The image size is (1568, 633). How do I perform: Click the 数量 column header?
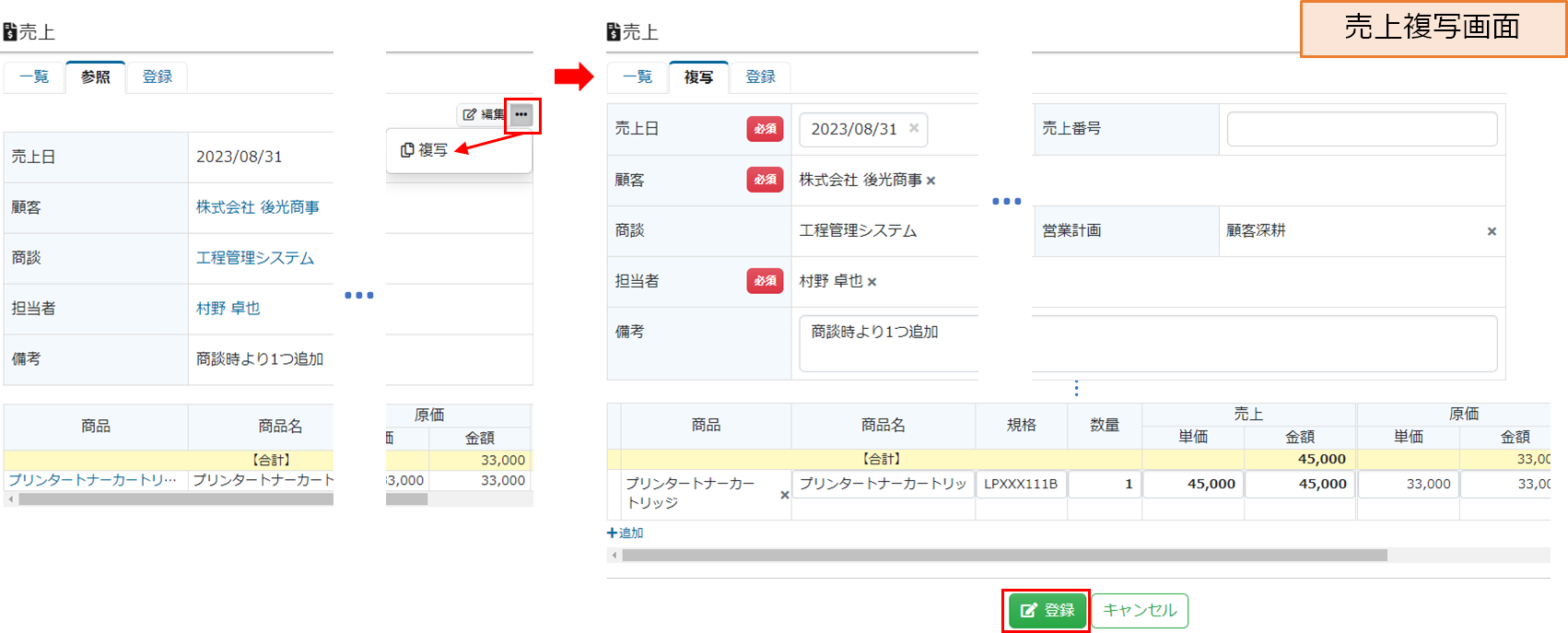point(1104,426)
